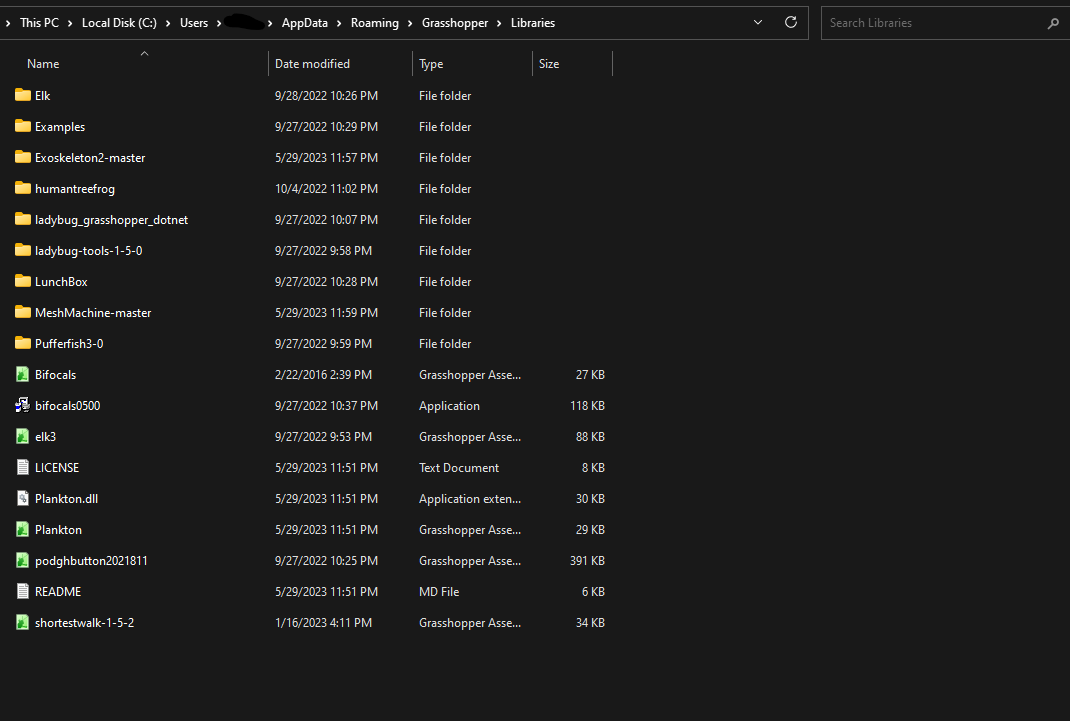Open the address bar history dropdown
Viewport: 1070px width, 721px height.
click(757, 23)
